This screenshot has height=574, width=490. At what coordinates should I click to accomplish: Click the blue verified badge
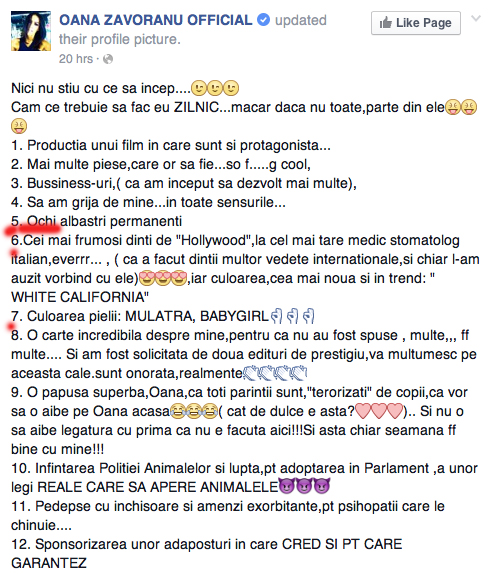tap(263, 20)
